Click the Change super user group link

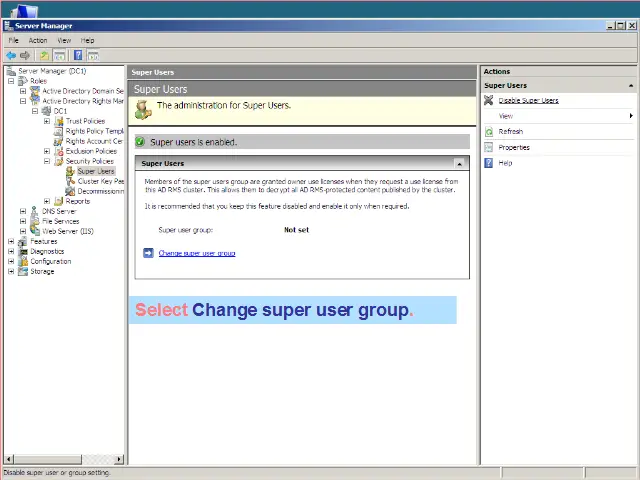coord(197,253)
